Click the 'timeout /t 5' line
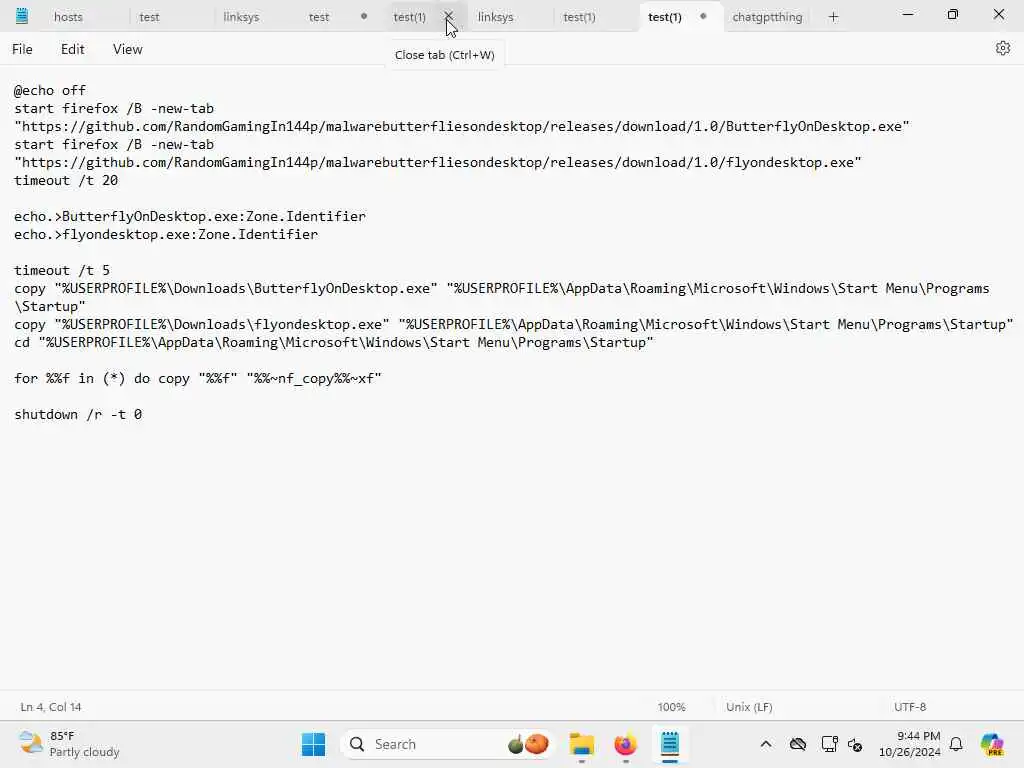Screen dimensions: 1024x768 (62, 270)
